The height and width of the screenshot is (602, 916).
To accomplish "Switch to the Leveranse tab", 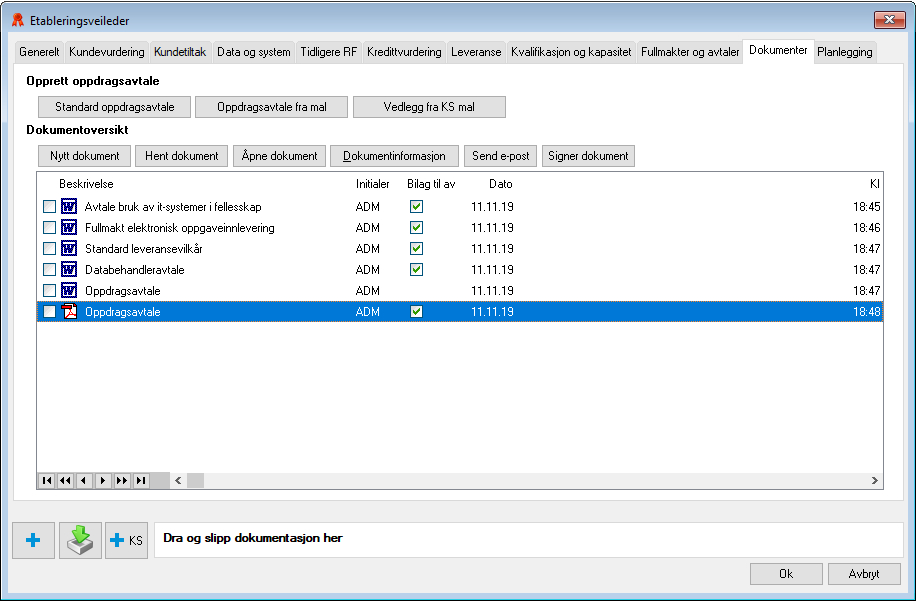I will point(476,52).
